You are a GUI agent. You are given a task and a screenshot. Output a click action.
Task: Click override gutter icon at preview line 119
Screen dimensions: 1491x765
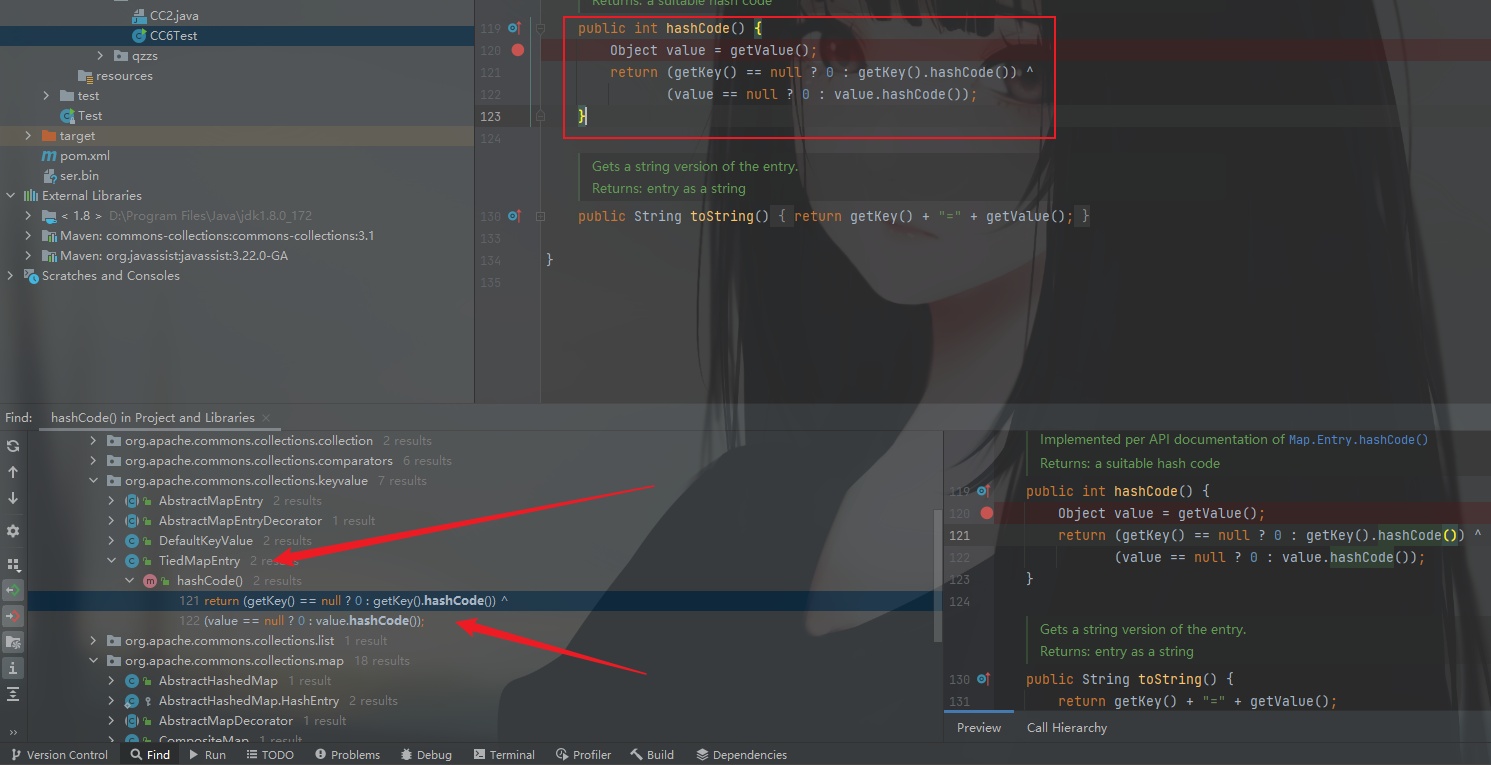[x=983, y=491]
